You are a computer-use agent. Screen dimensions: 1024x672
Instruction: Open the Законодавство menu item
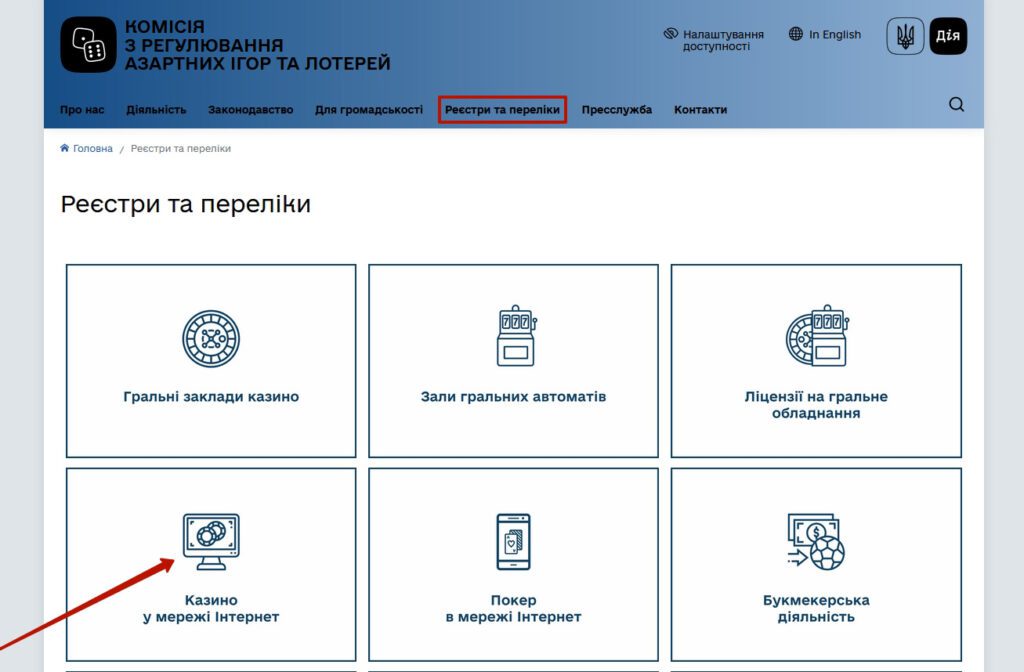coord(251,110)
